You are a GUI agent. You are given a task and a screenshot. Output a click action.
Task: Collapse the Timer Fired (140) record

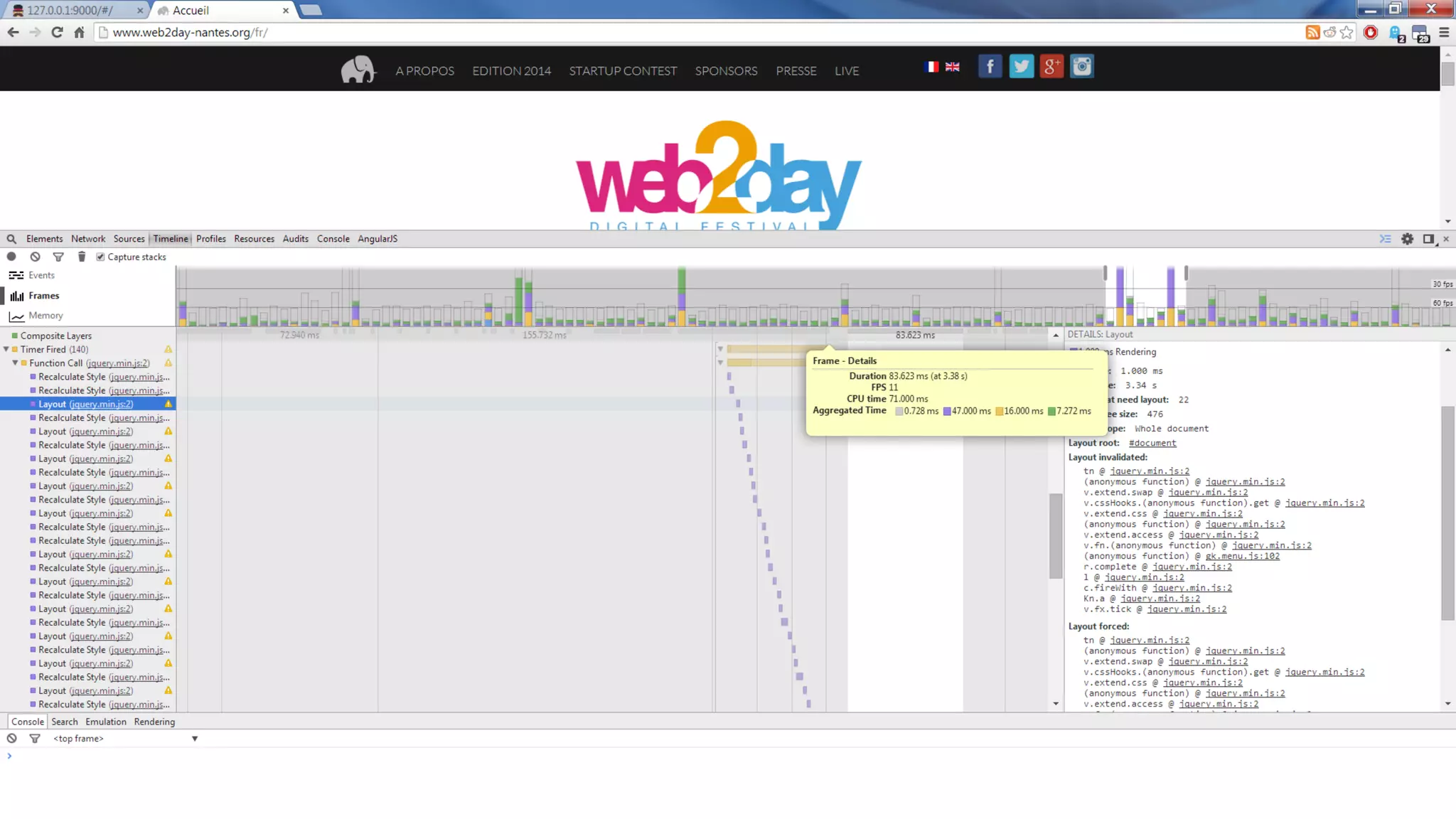pyautogui.click(x=6, y=349)
